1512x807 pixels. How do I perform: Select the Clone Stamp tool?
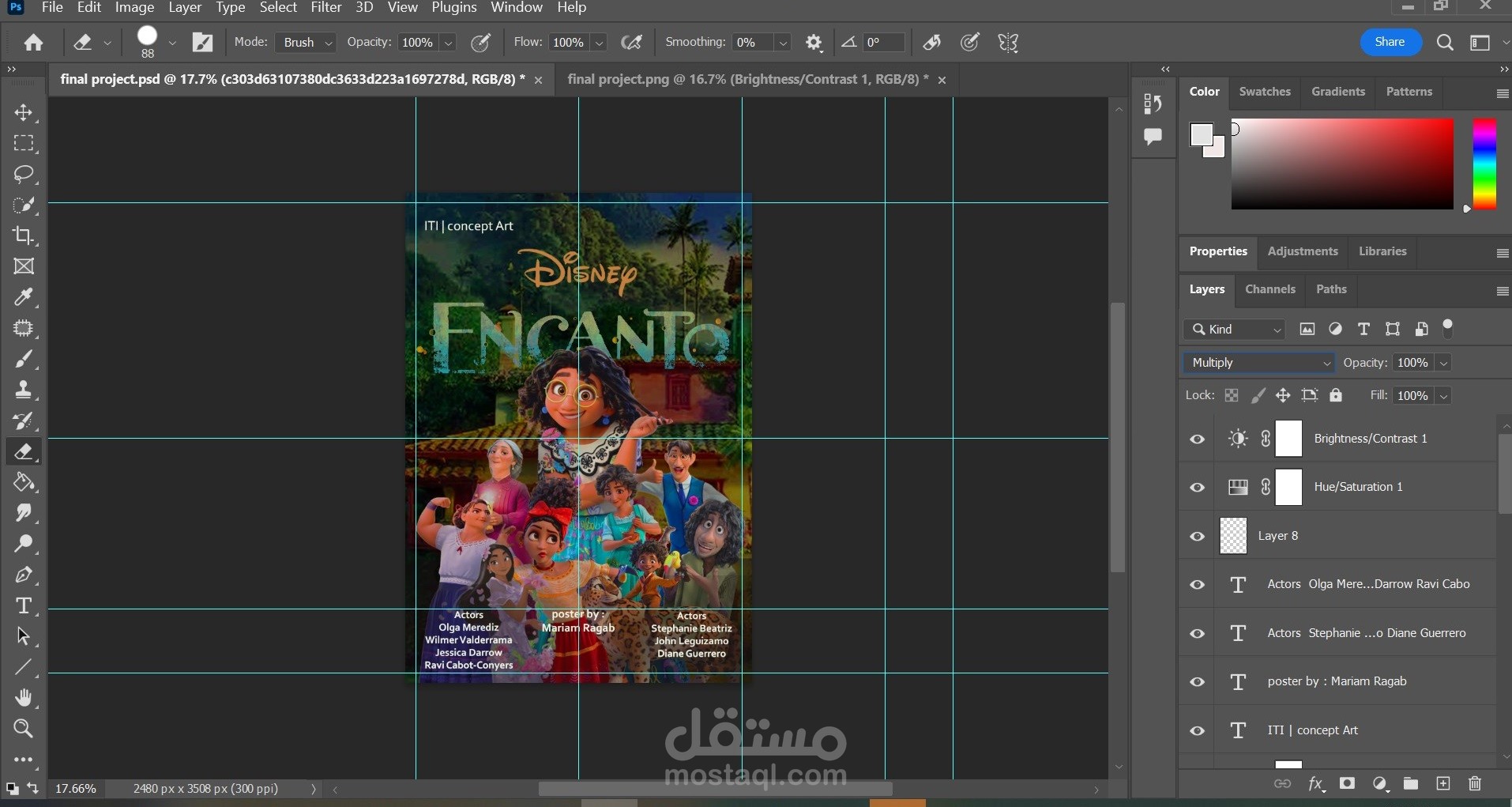[x=24, y=390]
